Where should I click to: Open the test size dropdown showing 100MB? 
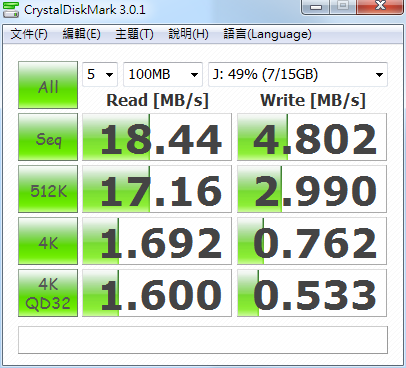click(163, 74)
